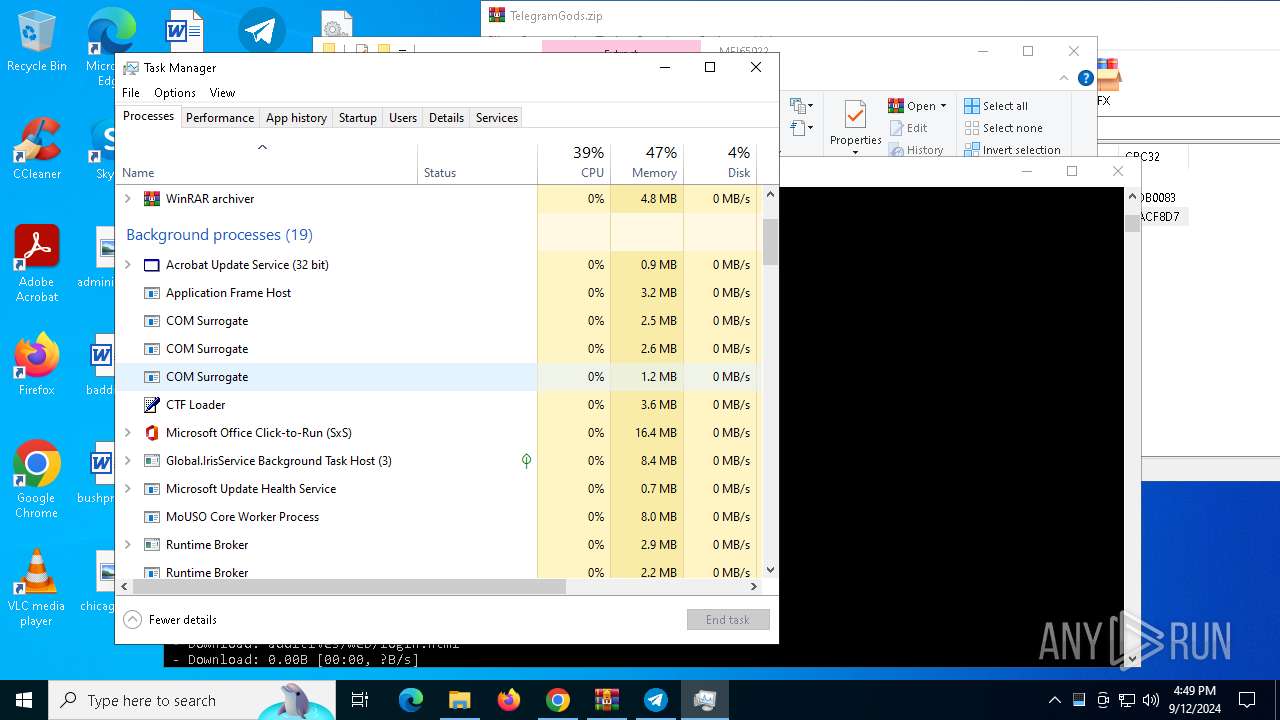Viewport: 1280px width, 720px height.
Task: Sort processes by Memory column
Action: (x=647, y=163)
